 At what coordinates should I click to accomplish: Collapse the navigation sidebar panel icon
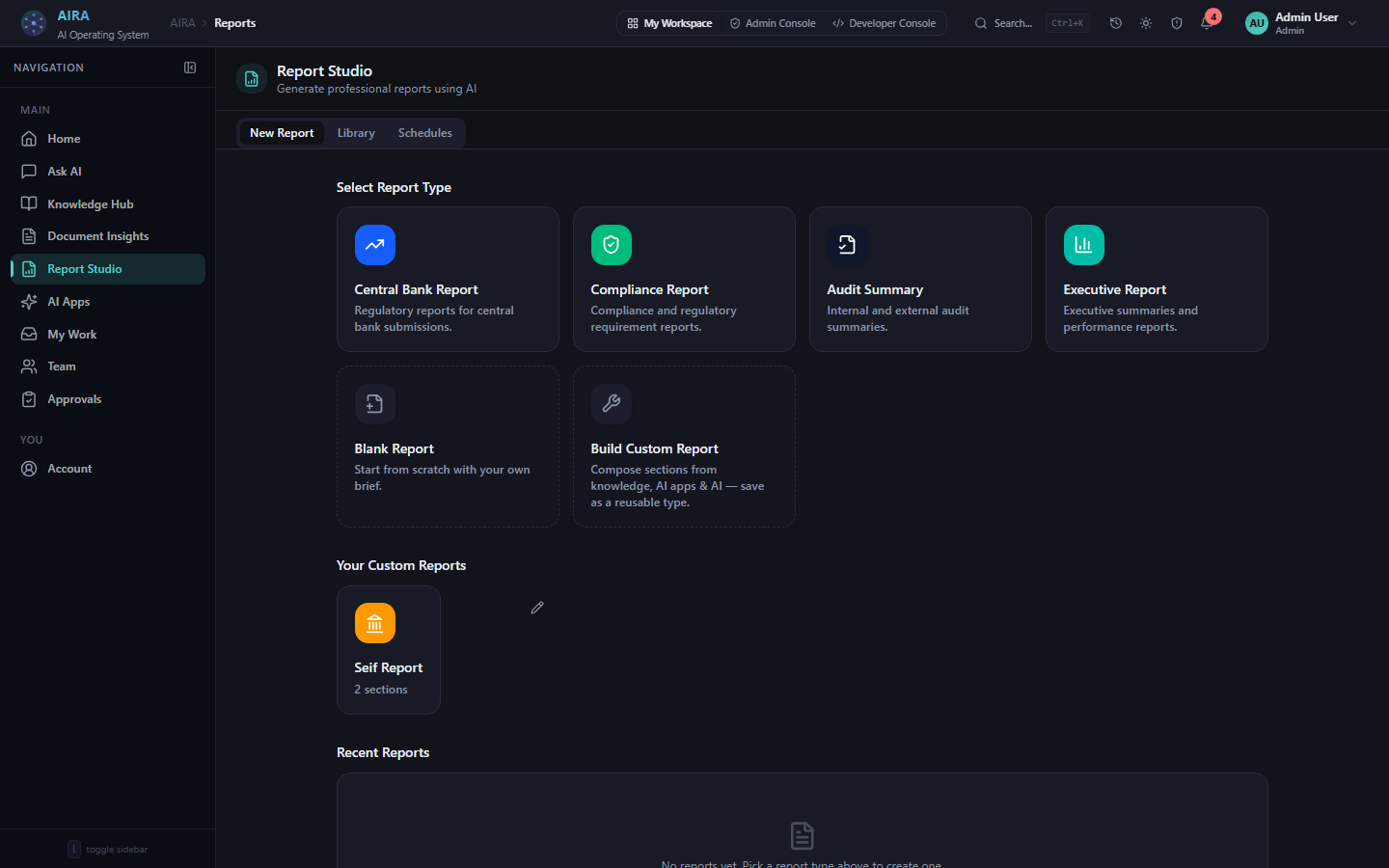[190, 68]
